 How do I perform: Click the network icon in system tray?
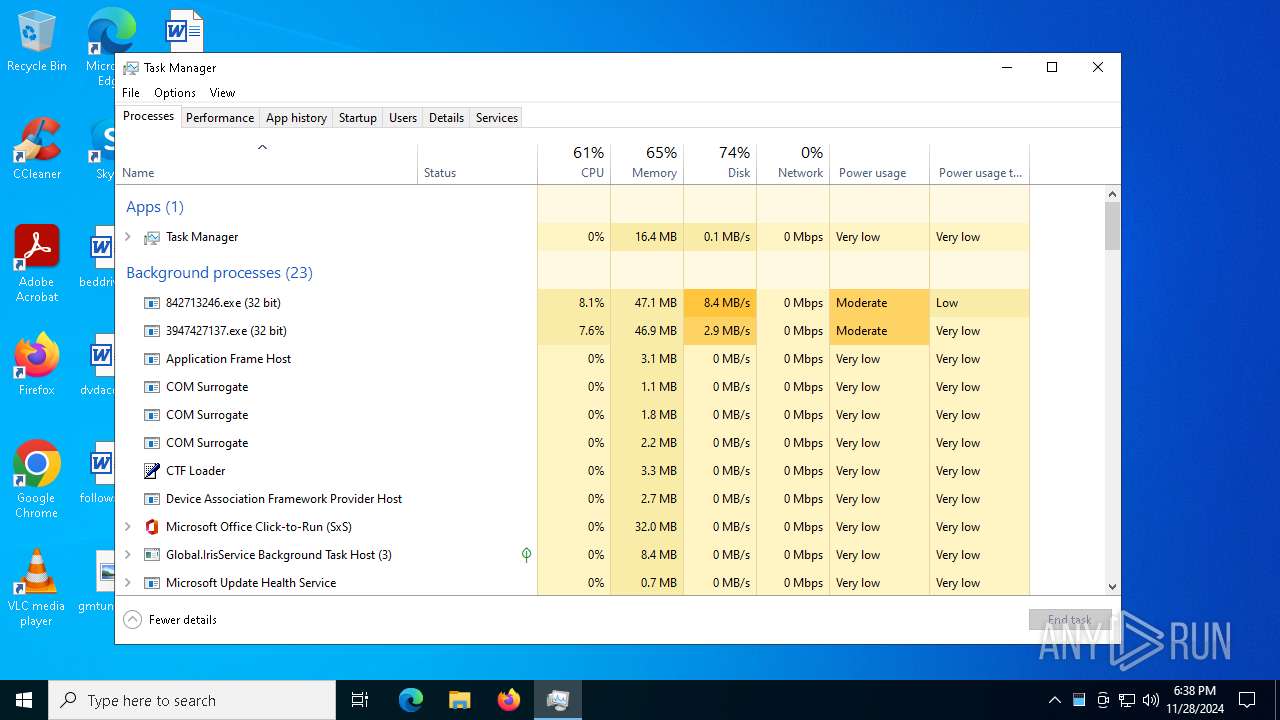pos(1127,700)
